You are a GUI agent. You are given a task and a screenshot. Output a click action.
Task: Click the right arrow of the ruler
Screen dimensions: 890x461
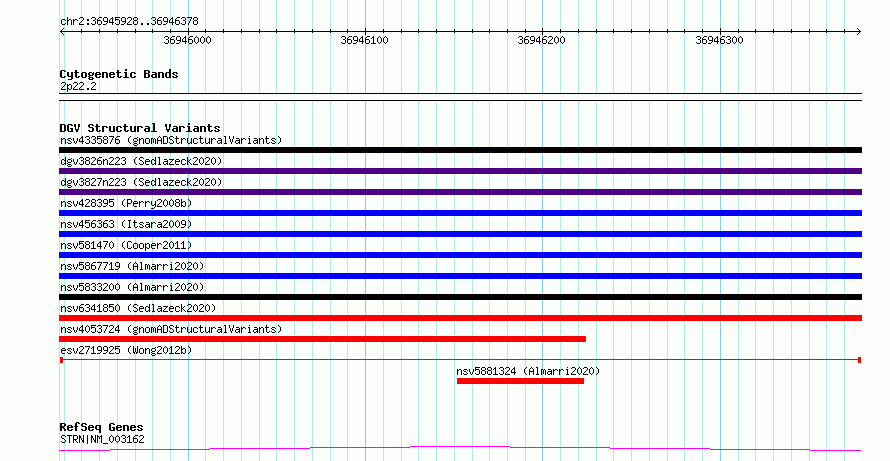(859, 32)
